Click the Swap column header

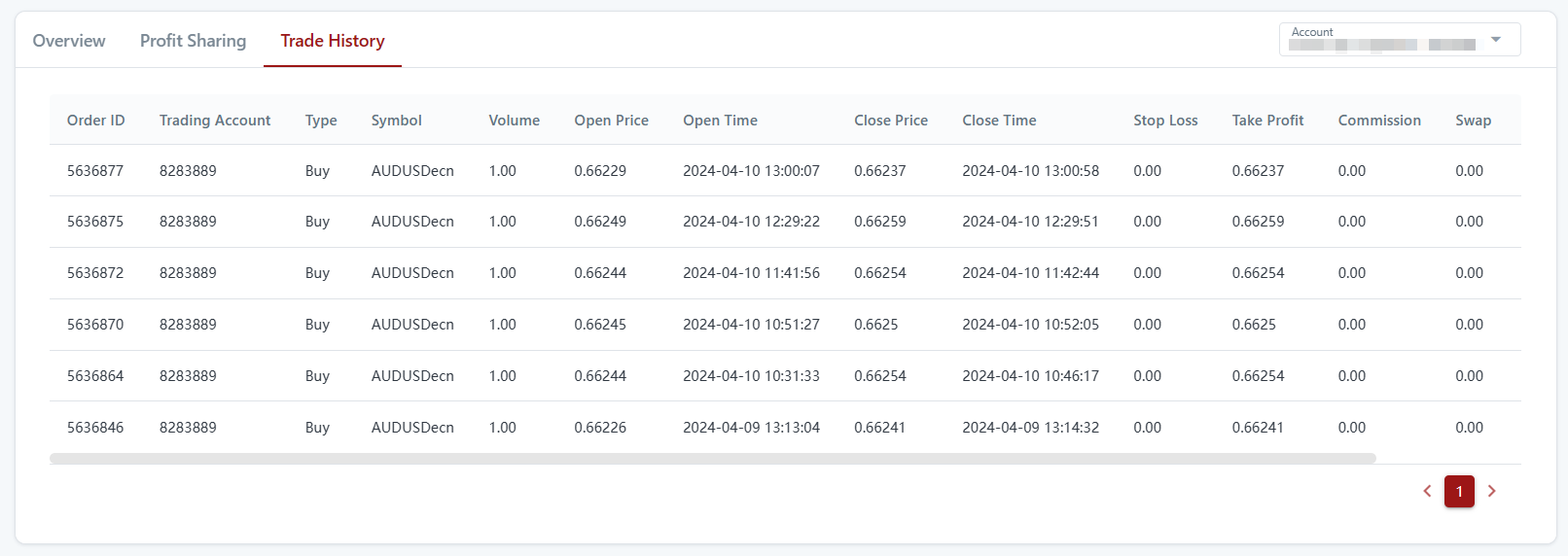tap(1473, 121)
